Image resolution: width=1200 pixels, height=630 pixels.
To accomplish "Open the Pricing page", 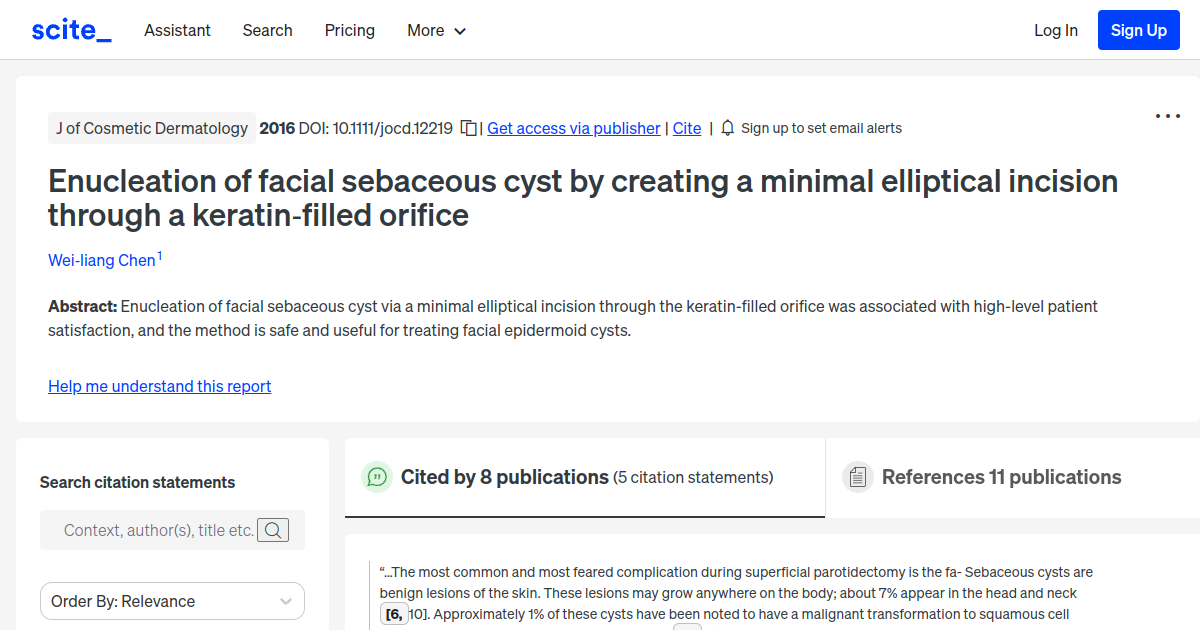I will pyautogui.click(x=349, y=31).
